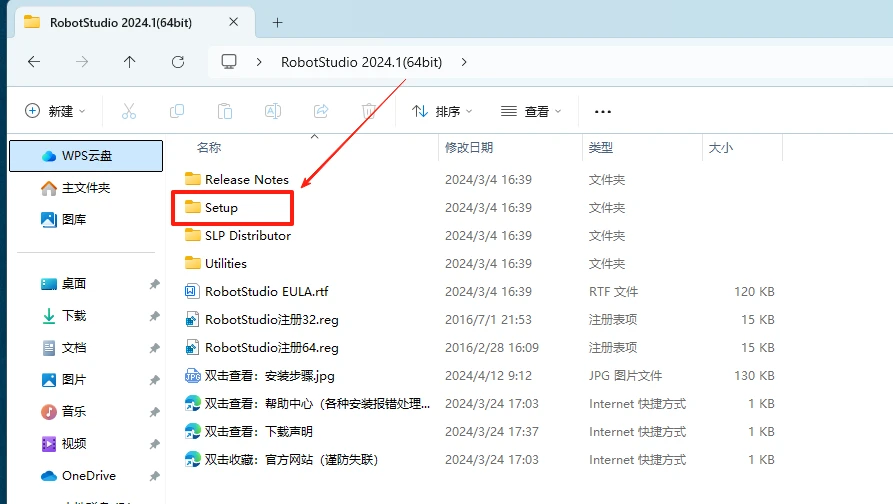
Task: Navigate up one folder level
Action: [130, 62]
